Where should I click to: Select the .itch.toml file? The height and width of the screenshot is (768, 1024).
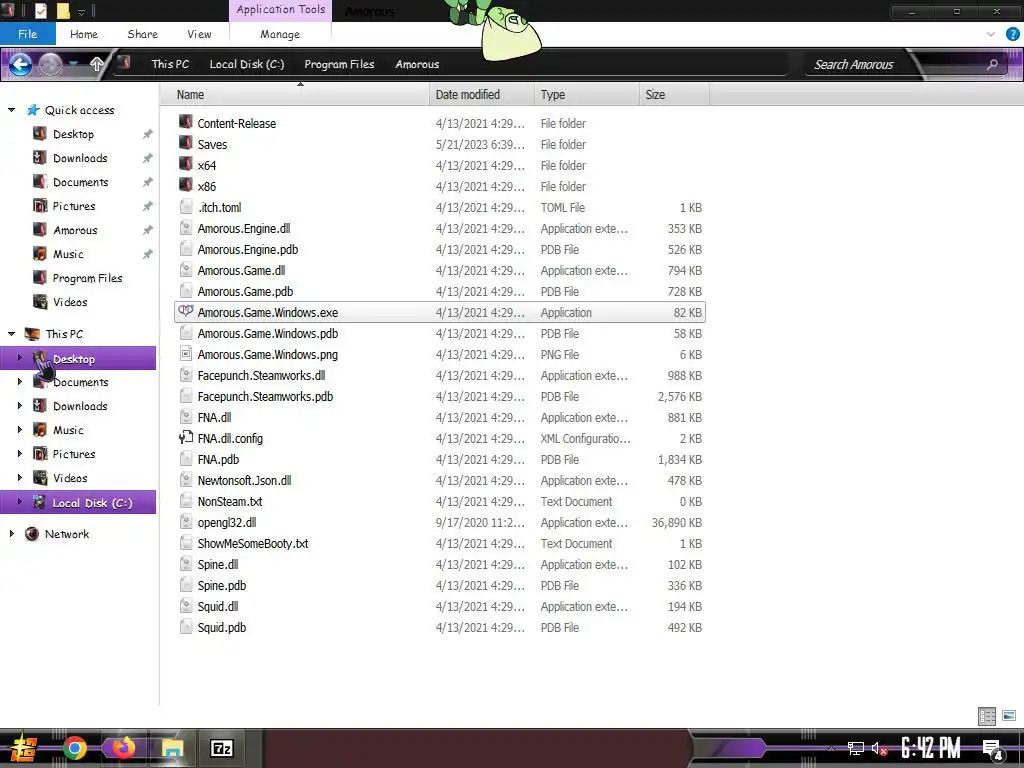pyautogui.click(x=440, y=208)
